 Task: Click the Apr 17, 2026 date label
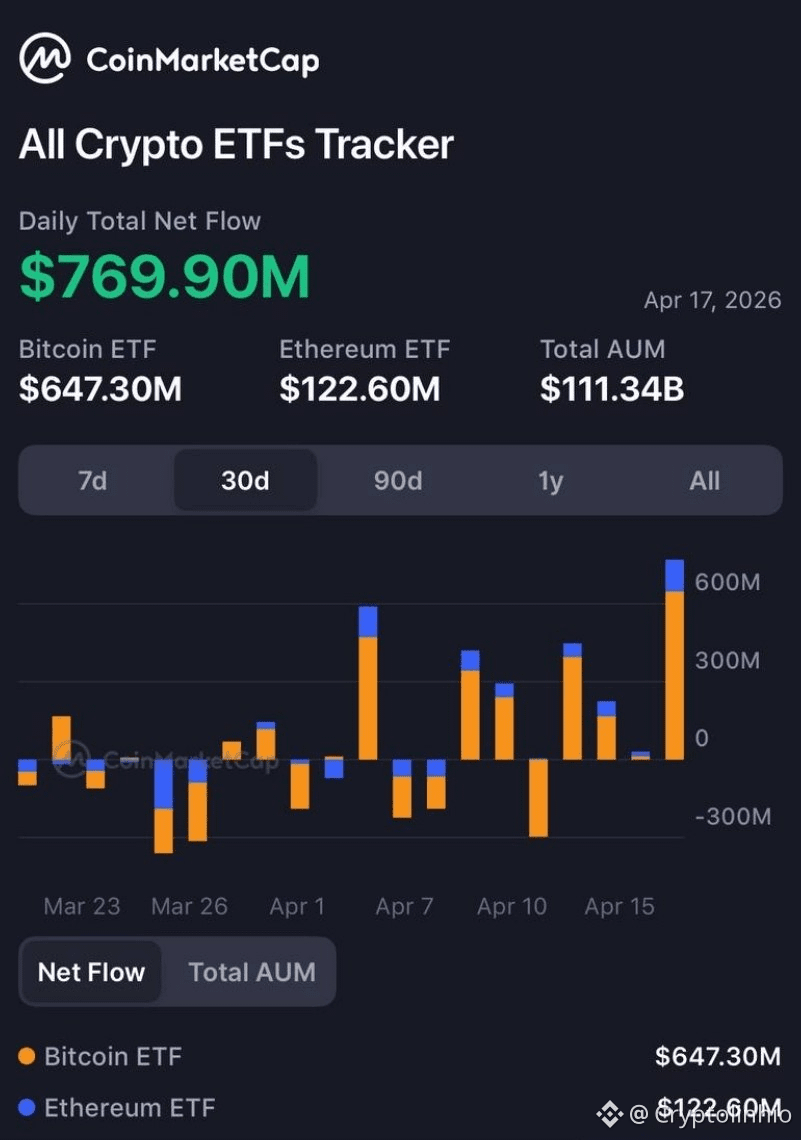(x=712, y=300)
